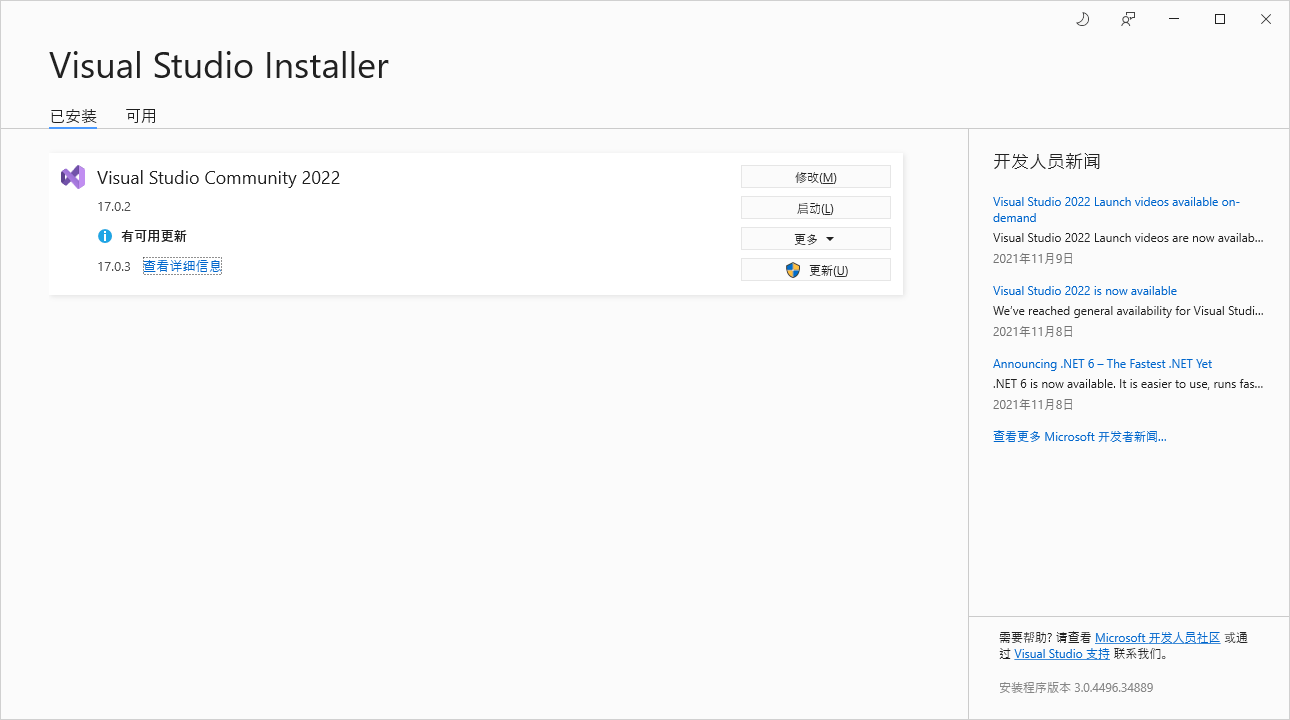Expand the 更多 dropdown
The image size is (1290, 720).
coord(815,239)
